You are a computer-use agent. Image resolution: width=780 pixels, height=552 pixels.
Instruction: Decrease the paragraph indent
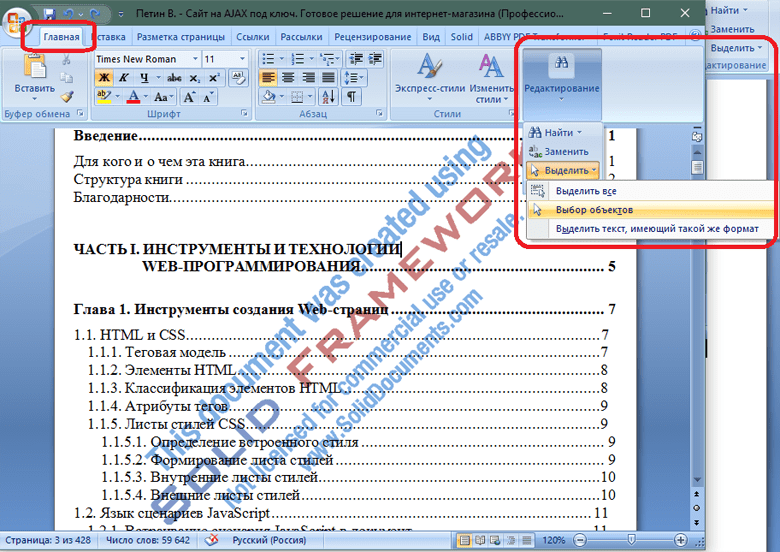(x=355, y=59)
